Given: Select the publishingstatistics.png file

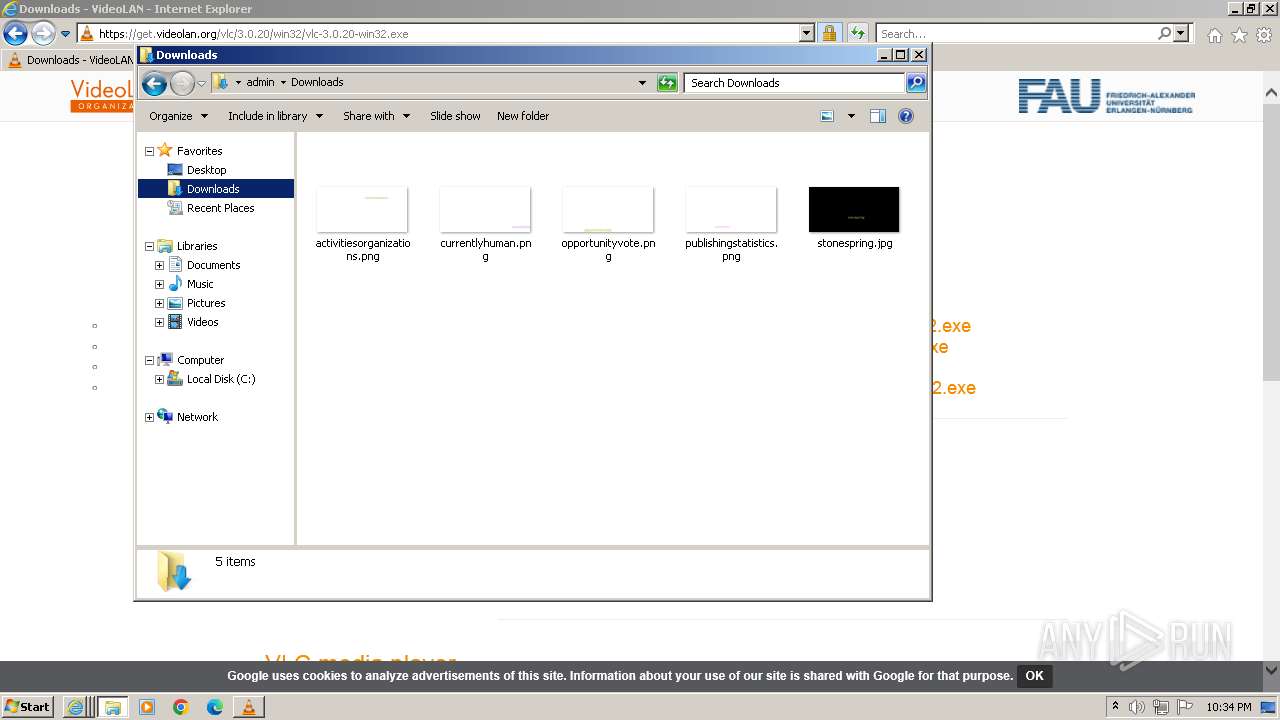Looking at the screenshot, I should 731,224.
